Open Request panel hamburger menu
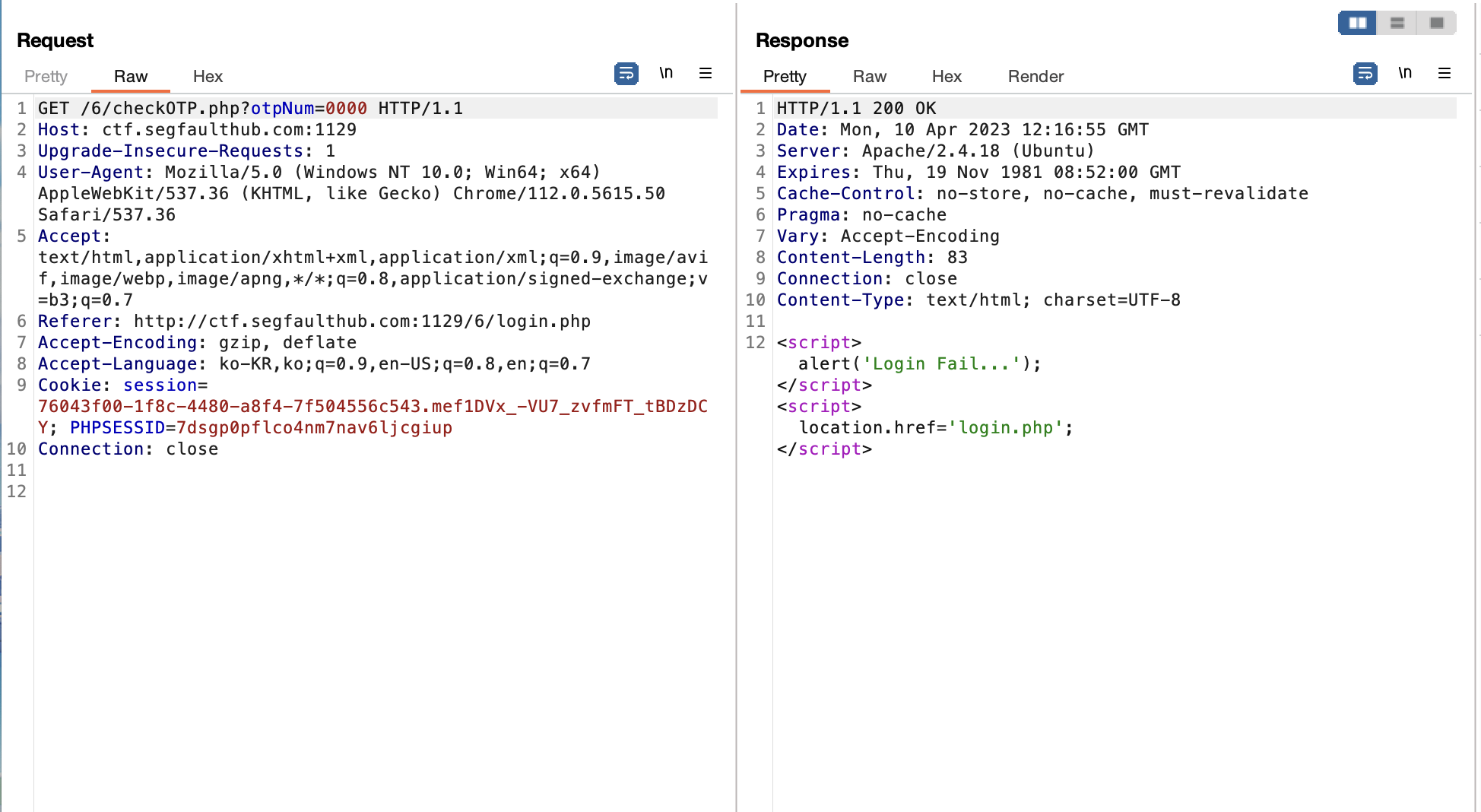The width and height of the screenshot is (1481, 812). point(706,73)
